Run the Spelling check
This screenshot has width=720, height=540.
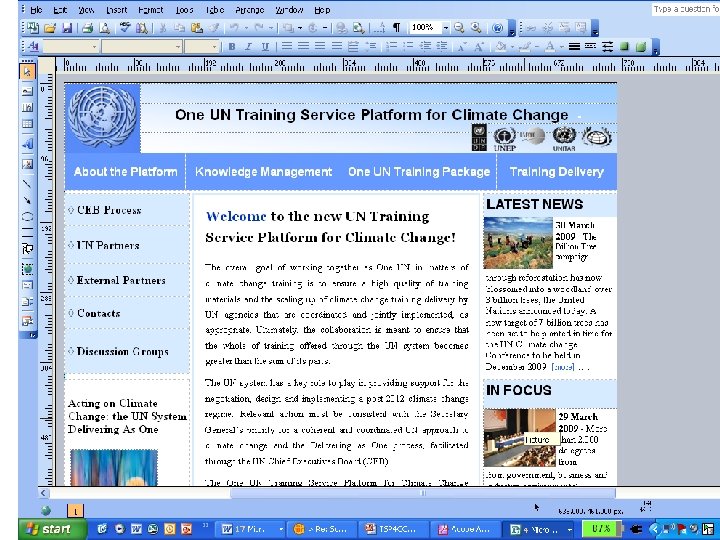124,28
